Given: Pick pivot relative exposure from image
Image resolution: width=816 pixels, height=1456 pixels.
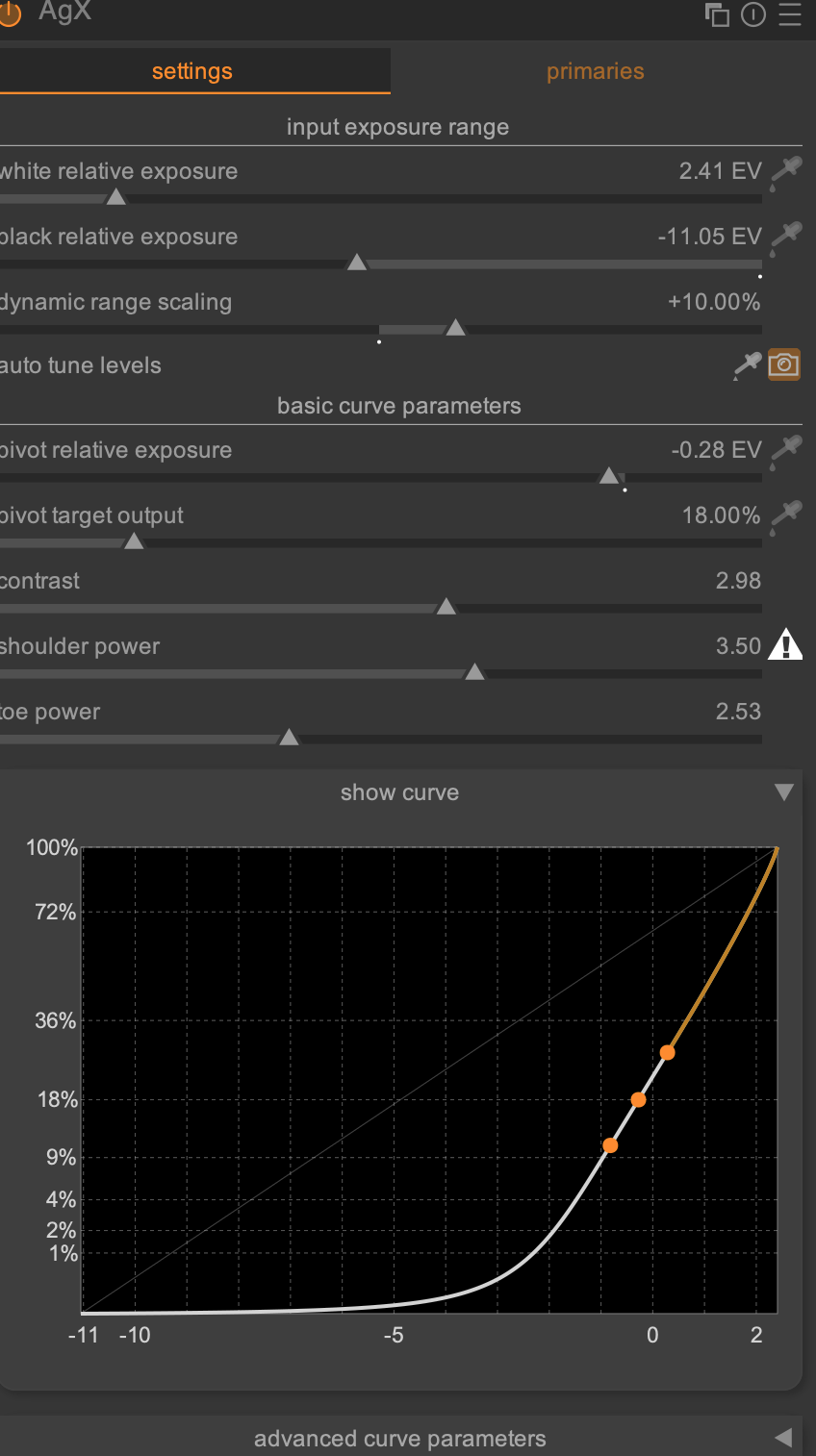Looking at the screenshot, I should [786, 450].
